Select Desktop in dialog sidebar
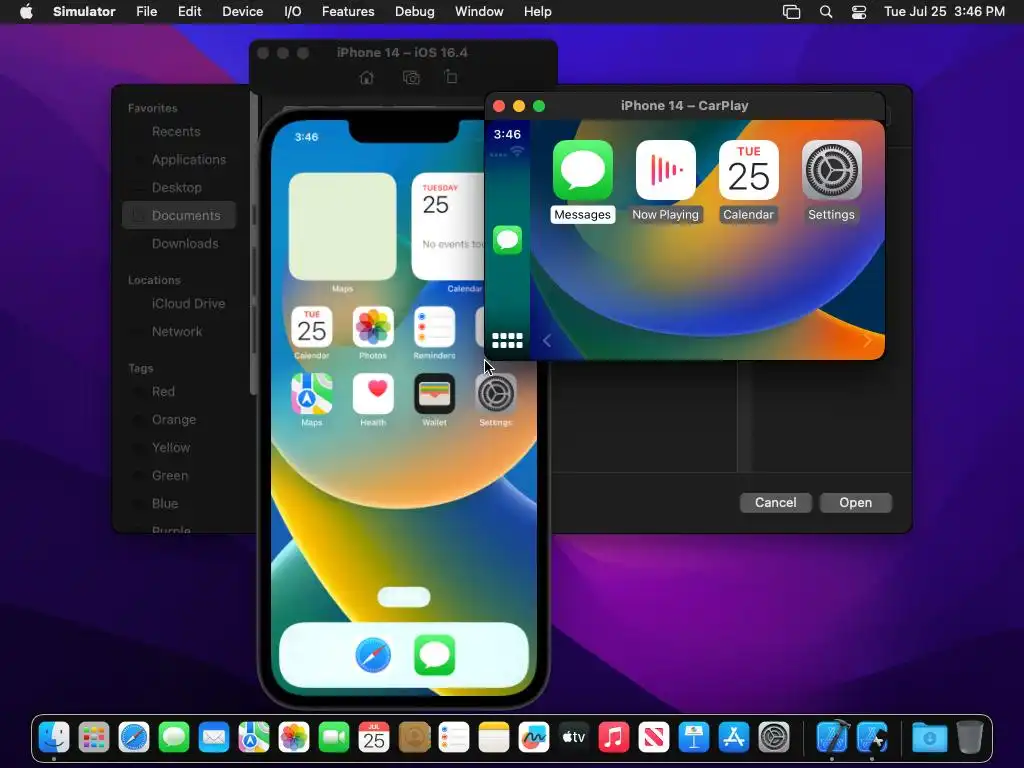 (x=178, y=187)
